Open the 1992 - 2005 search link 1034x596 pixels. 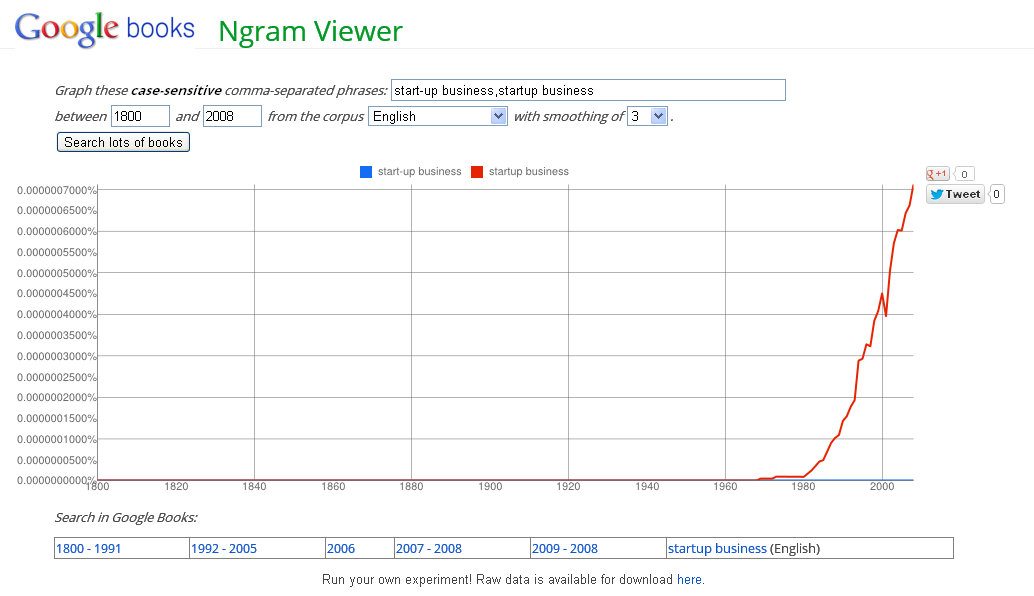(x=224, y=549)
